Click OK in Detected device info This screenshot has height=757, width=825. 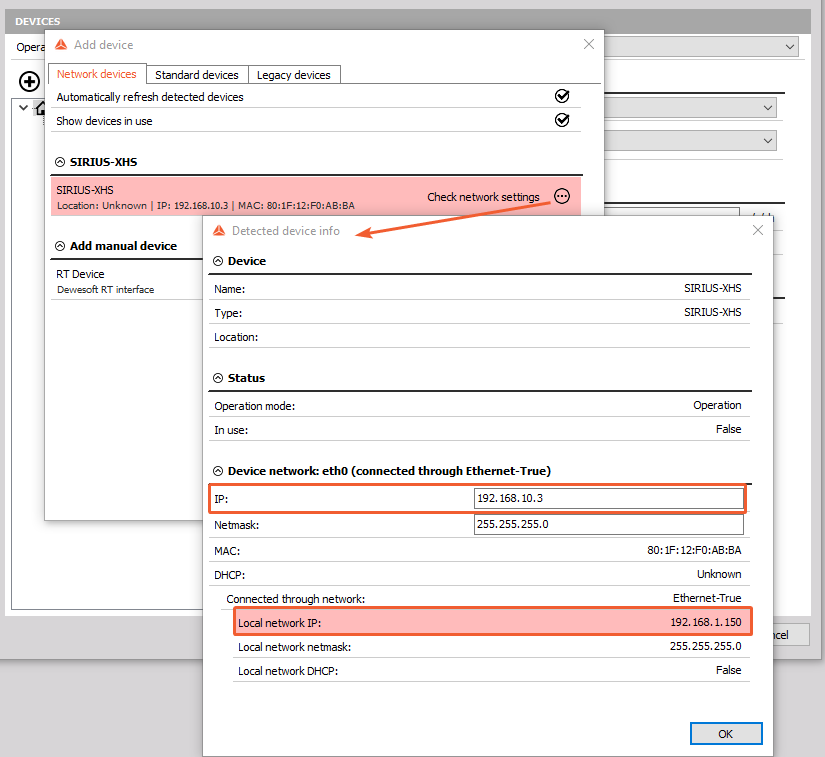click(x=726, y=734)
